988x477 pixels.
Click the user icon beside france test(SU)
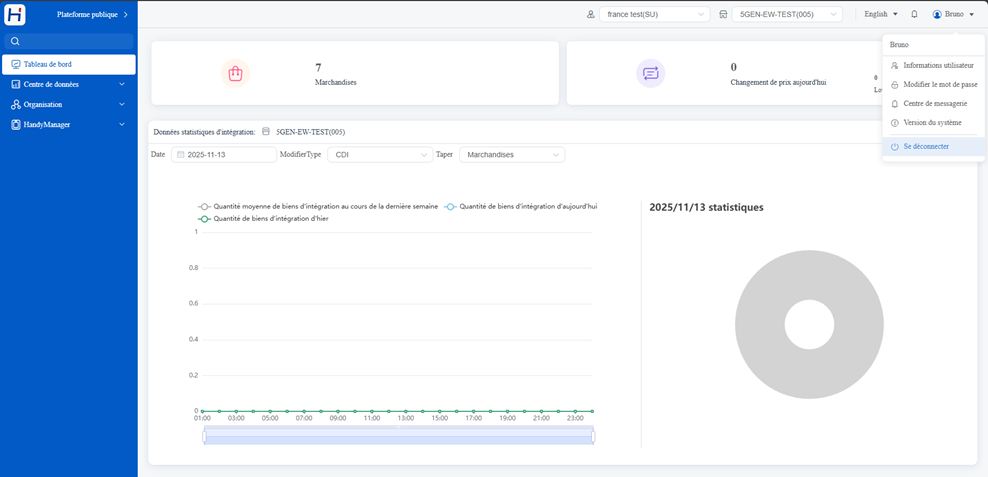590,14
